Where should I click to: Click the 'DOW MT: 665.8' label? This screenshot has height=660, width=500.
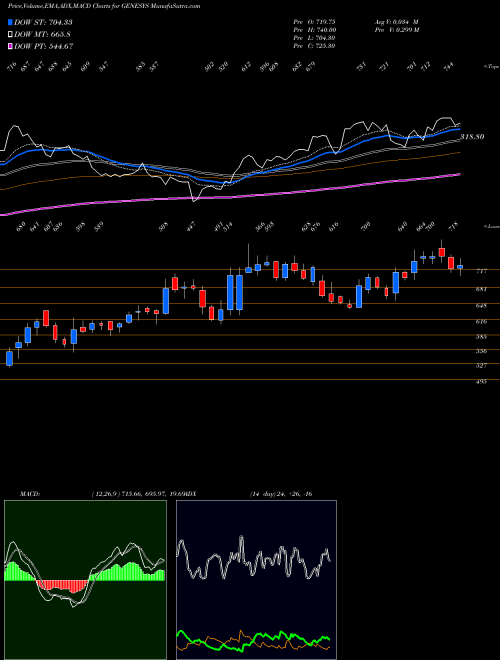[x=42, y=35]
